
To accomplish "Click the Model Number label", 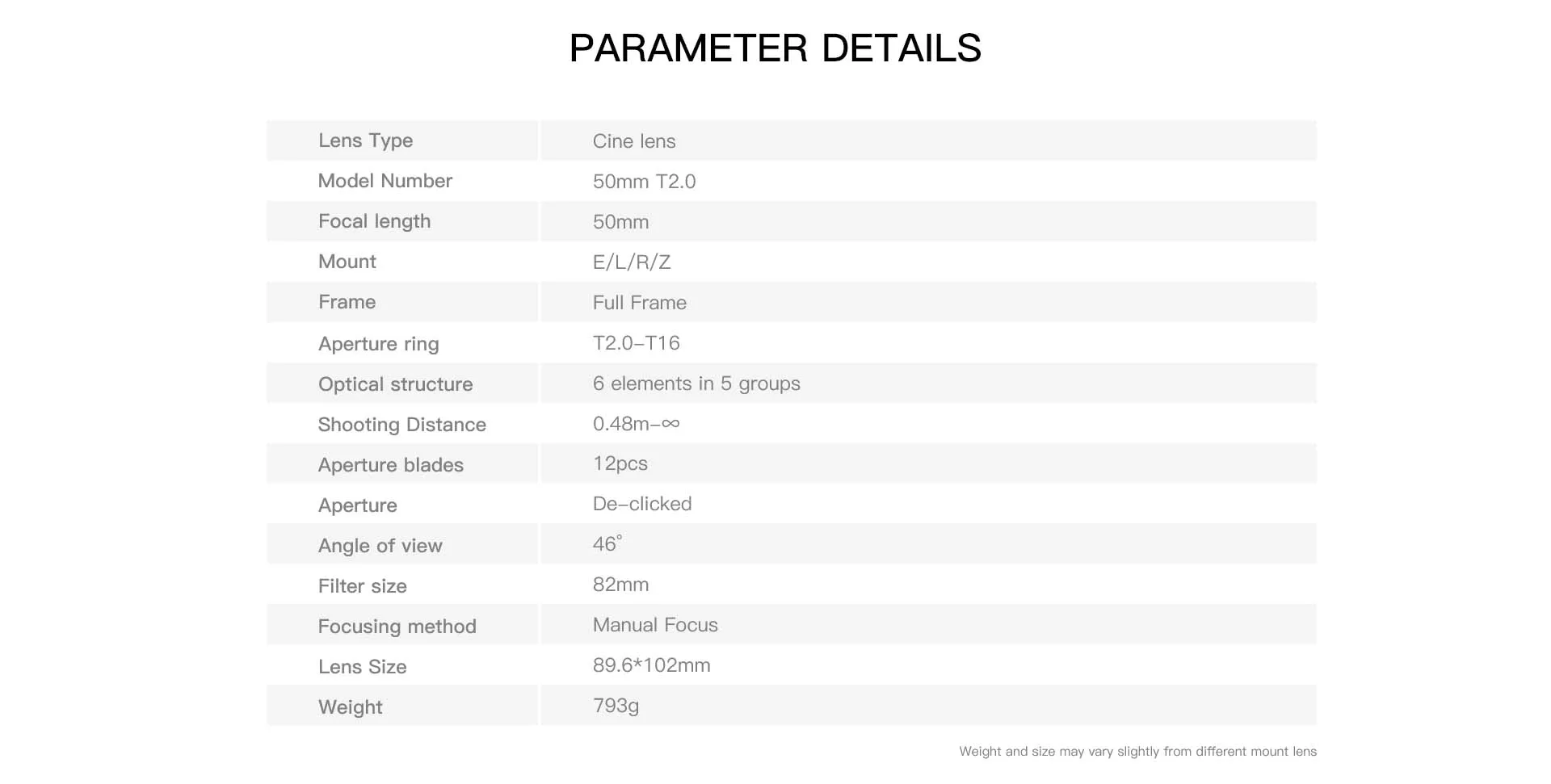I will 385,181.
